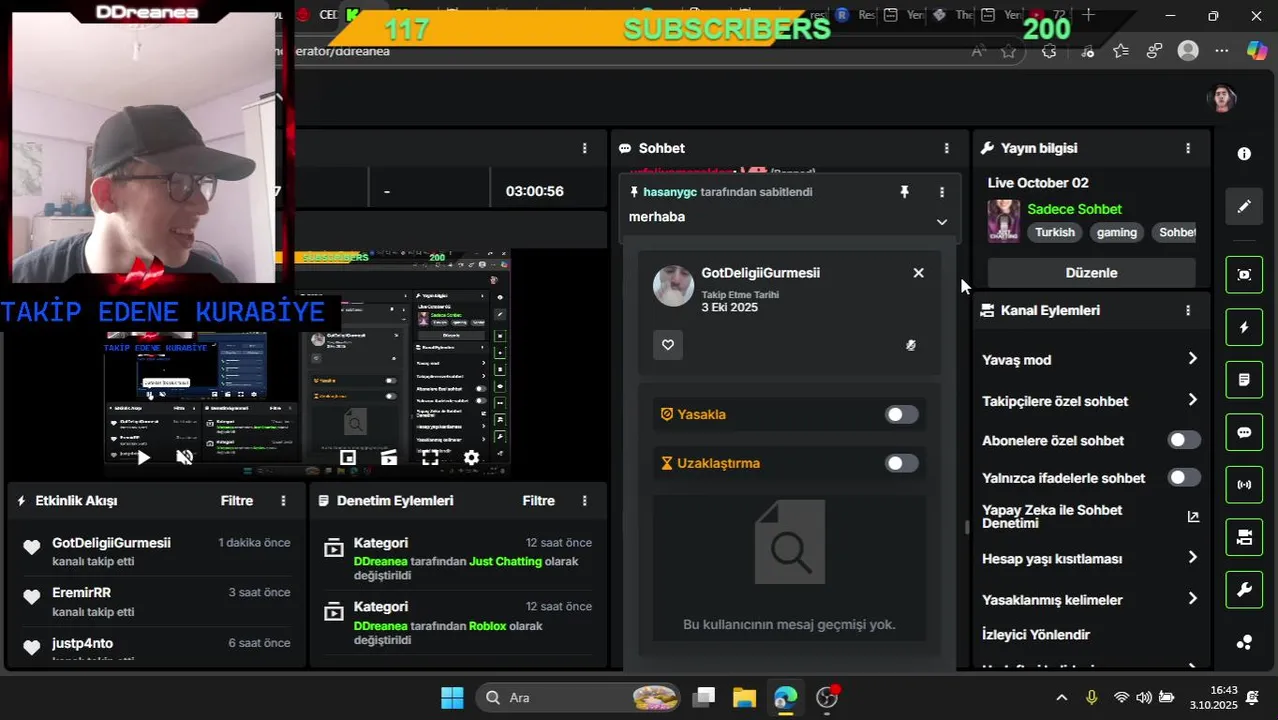
Task: Toggle stream preview panel icon in sidebar
Action: [x=1244, y=274]
